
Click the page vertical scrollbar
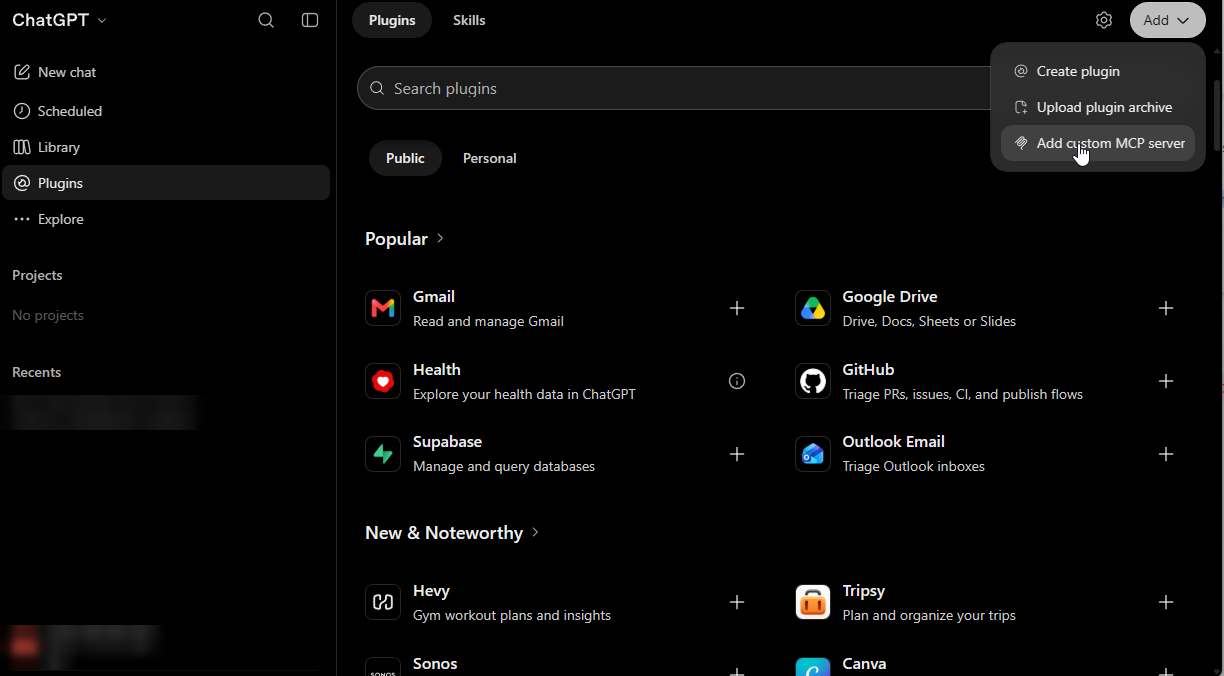(1217, 115)
